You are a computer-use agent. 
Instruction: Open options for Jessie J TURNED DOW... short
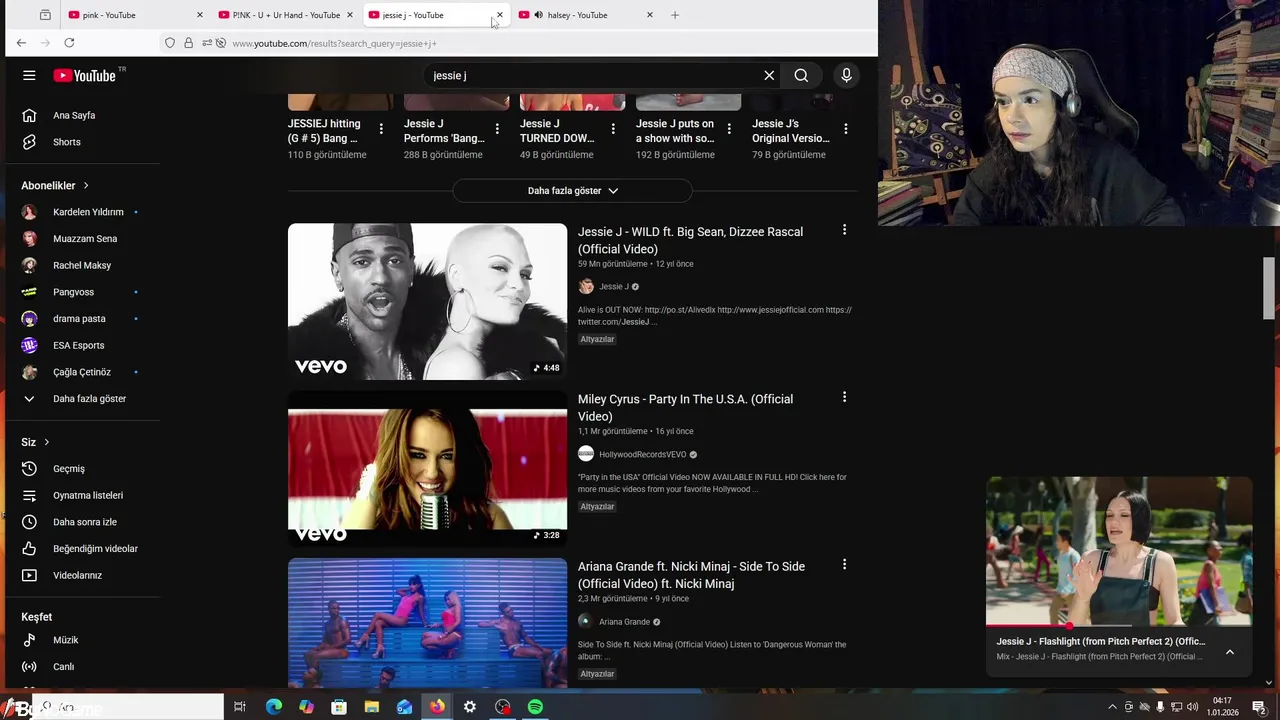(x=613, y=129)
